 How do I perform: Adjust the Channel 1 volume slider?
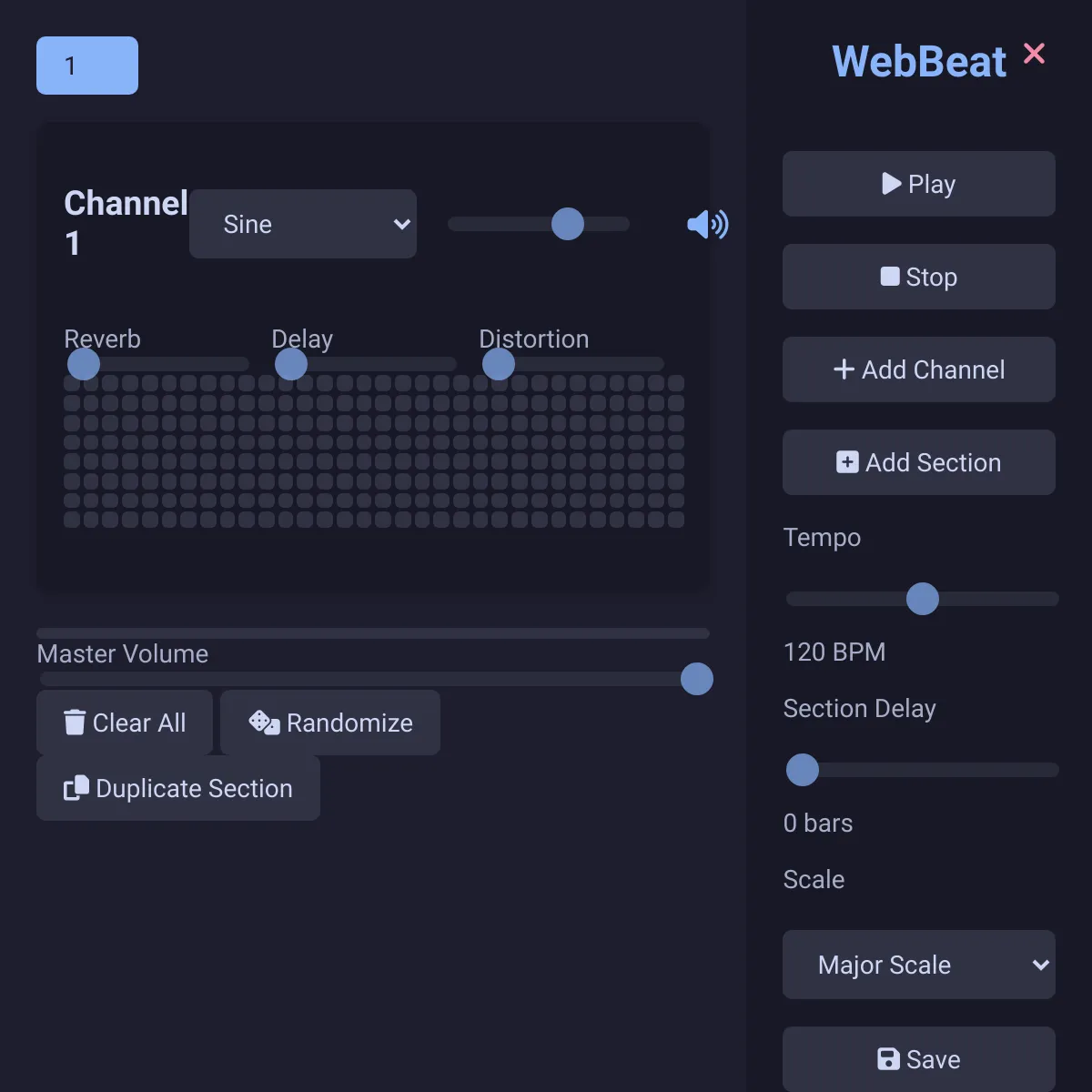click(539, 224)
